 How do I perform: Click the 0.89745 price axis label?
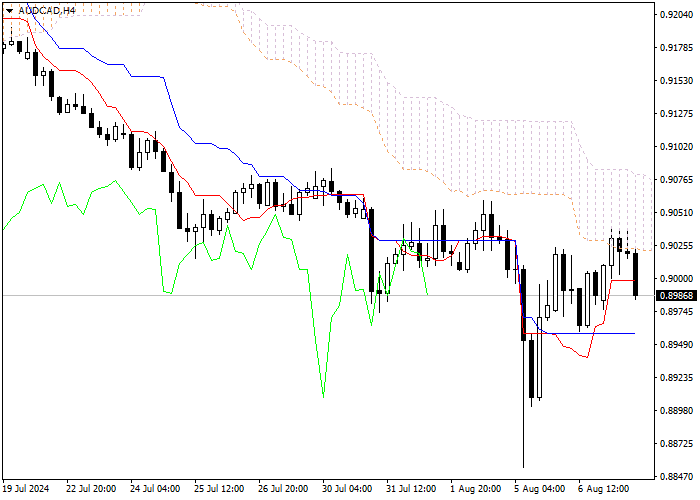(676, 312)
